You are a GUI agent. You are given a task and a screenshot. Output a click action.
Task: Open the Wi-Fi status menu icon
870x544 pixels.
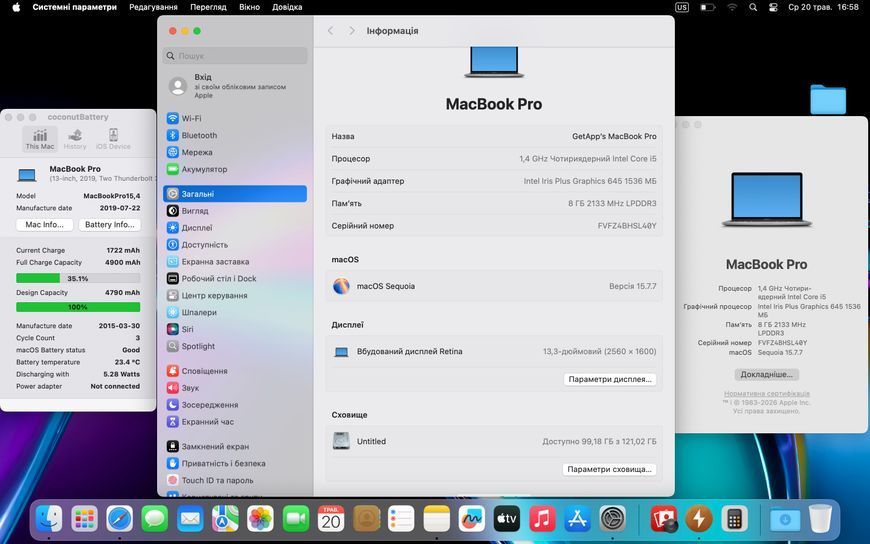pyautogui.click(x=732, y=7)
